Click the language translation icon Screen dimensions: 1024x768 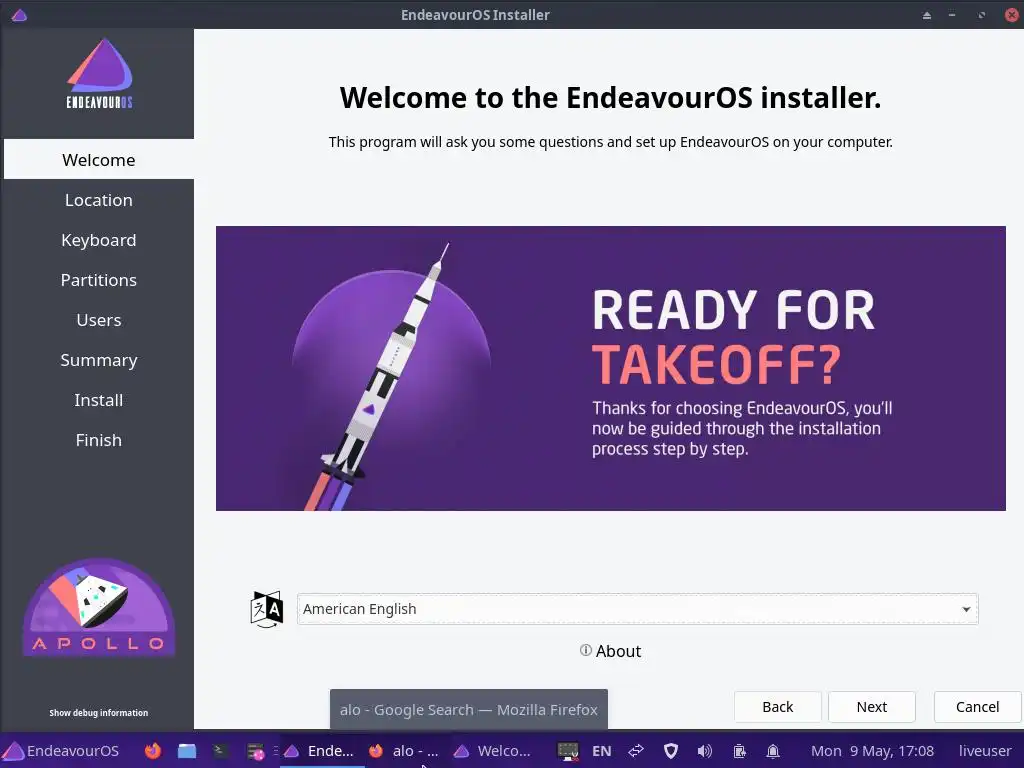coord(266,609)
